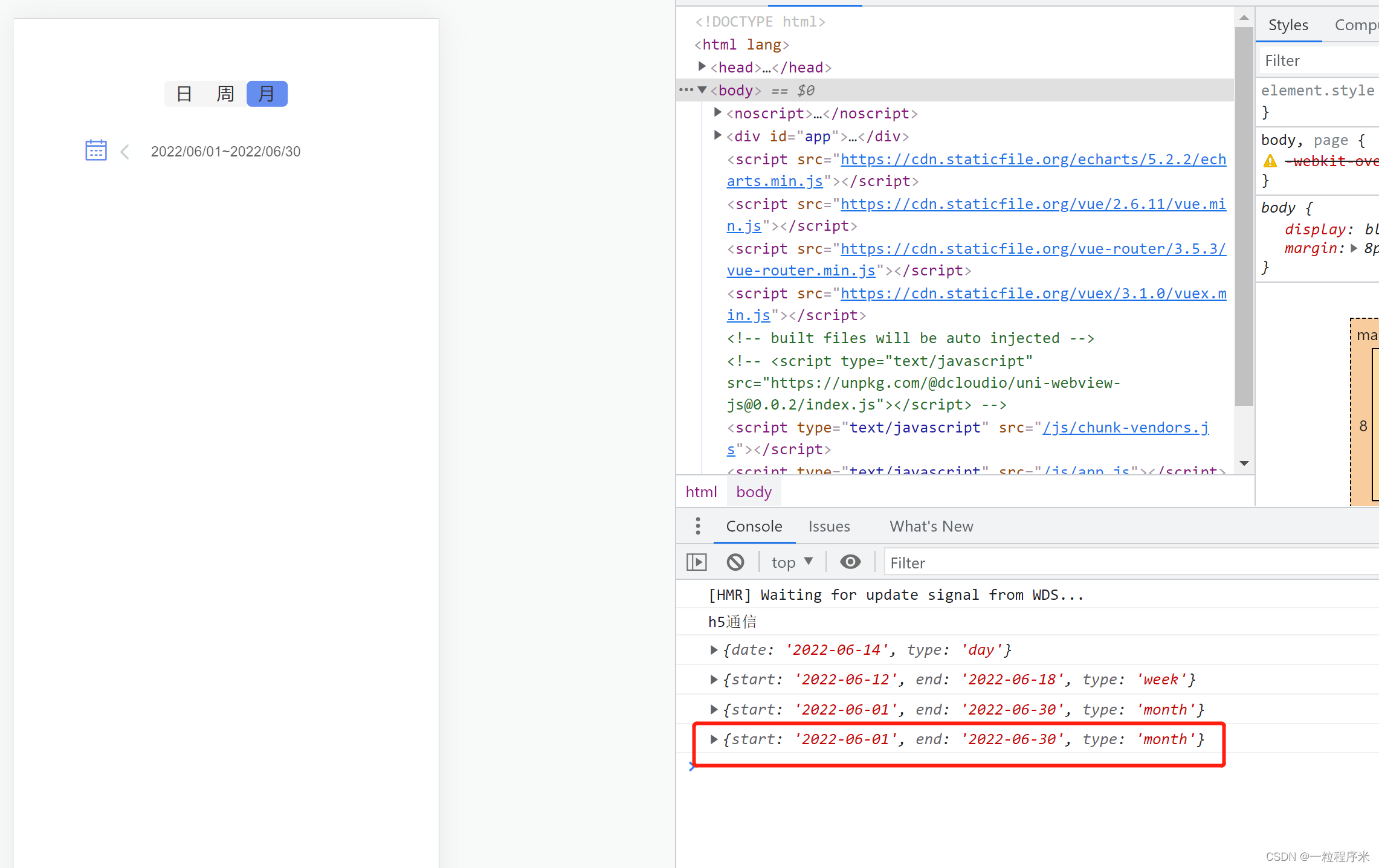Click the Elements scrollbar down arrow
The image size is (1379, 868).
point(1244,463)
